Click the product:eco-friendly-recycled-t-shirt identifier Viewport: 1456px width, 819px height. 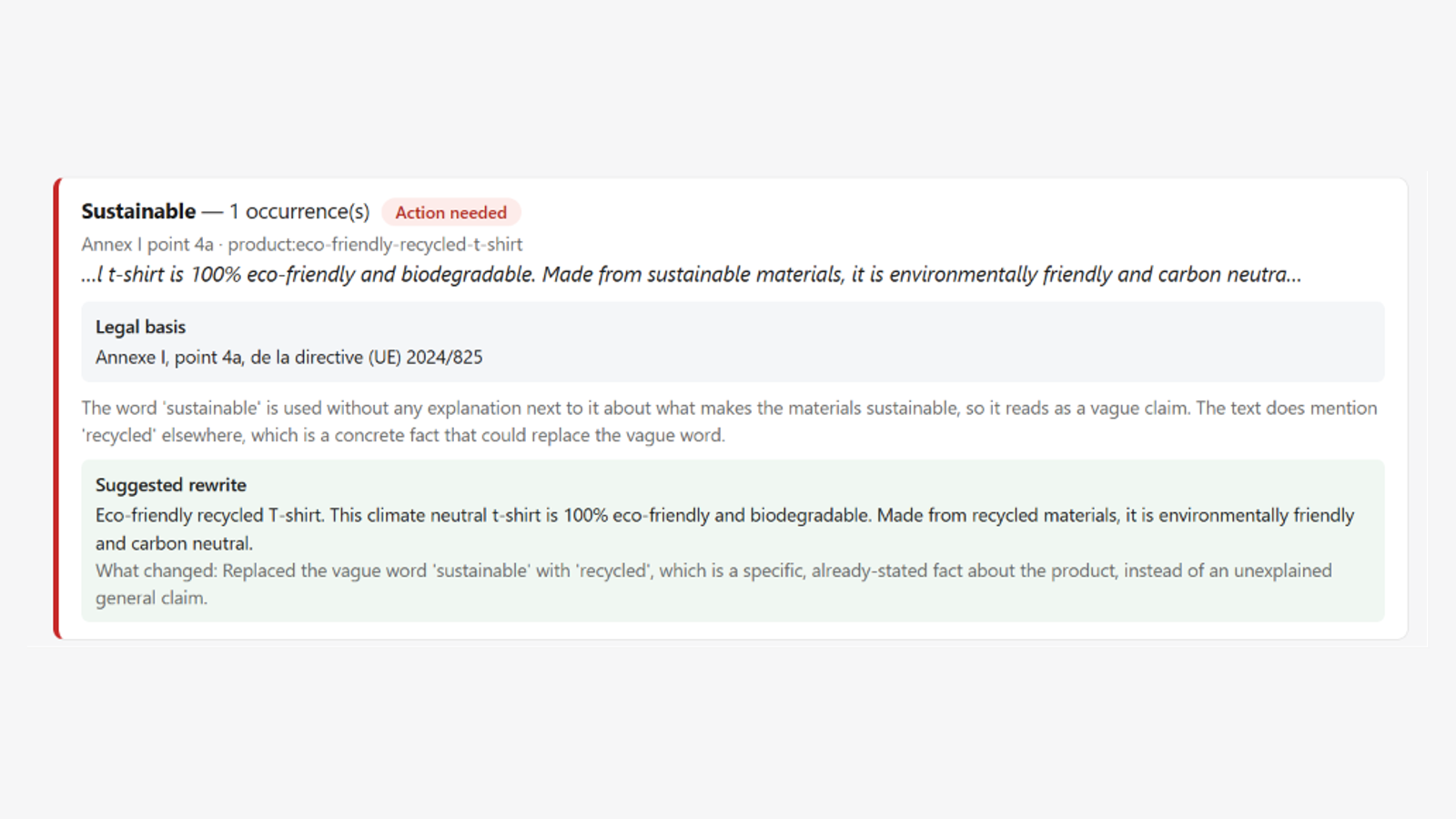tap(375, 244)
